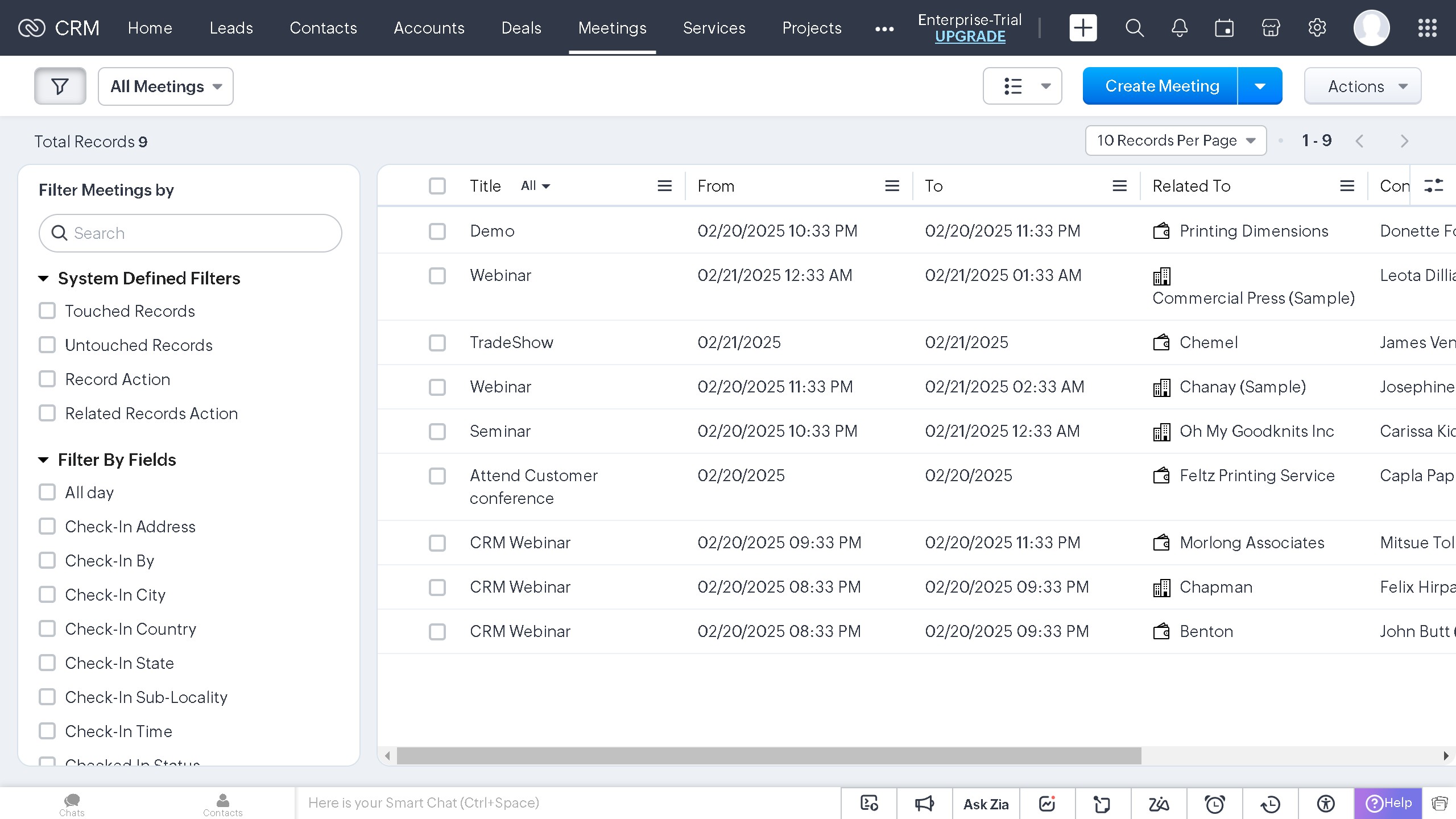
Task: Enable the All day field filter
Action: point(47,493)
